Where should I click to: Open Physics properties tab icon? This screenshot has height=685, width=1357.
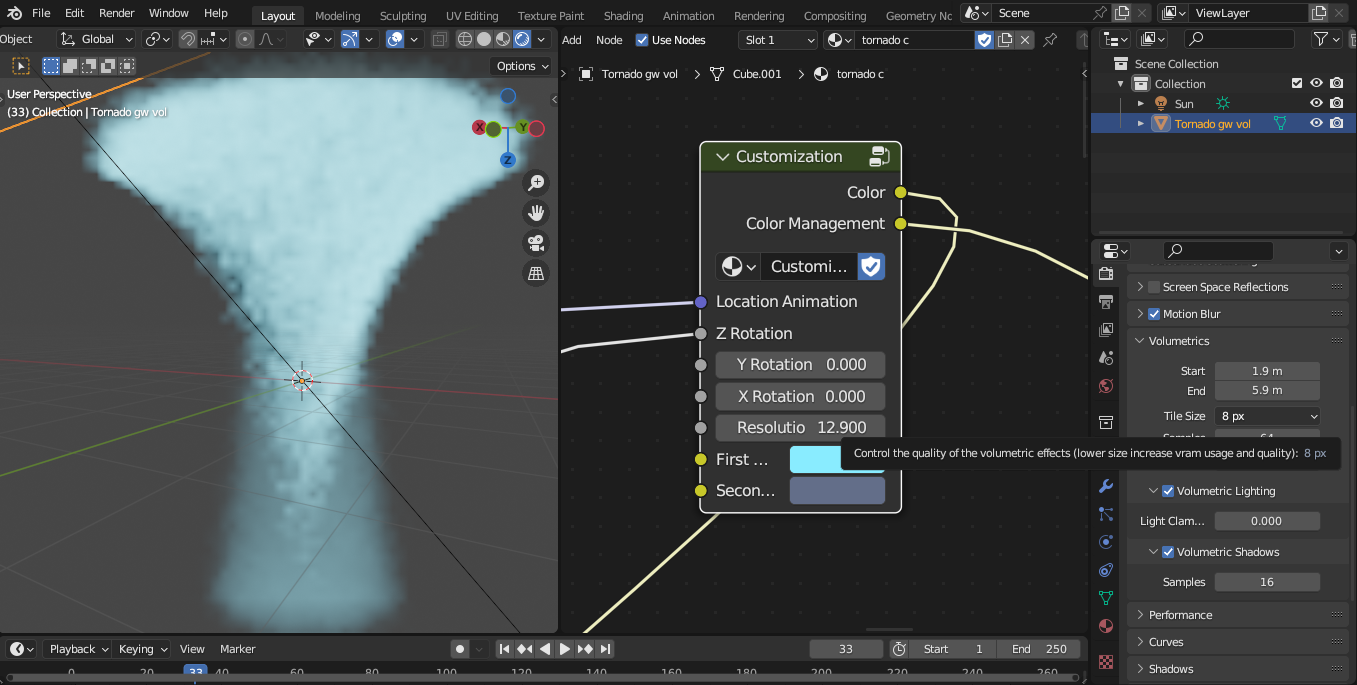coord(1105,542)
